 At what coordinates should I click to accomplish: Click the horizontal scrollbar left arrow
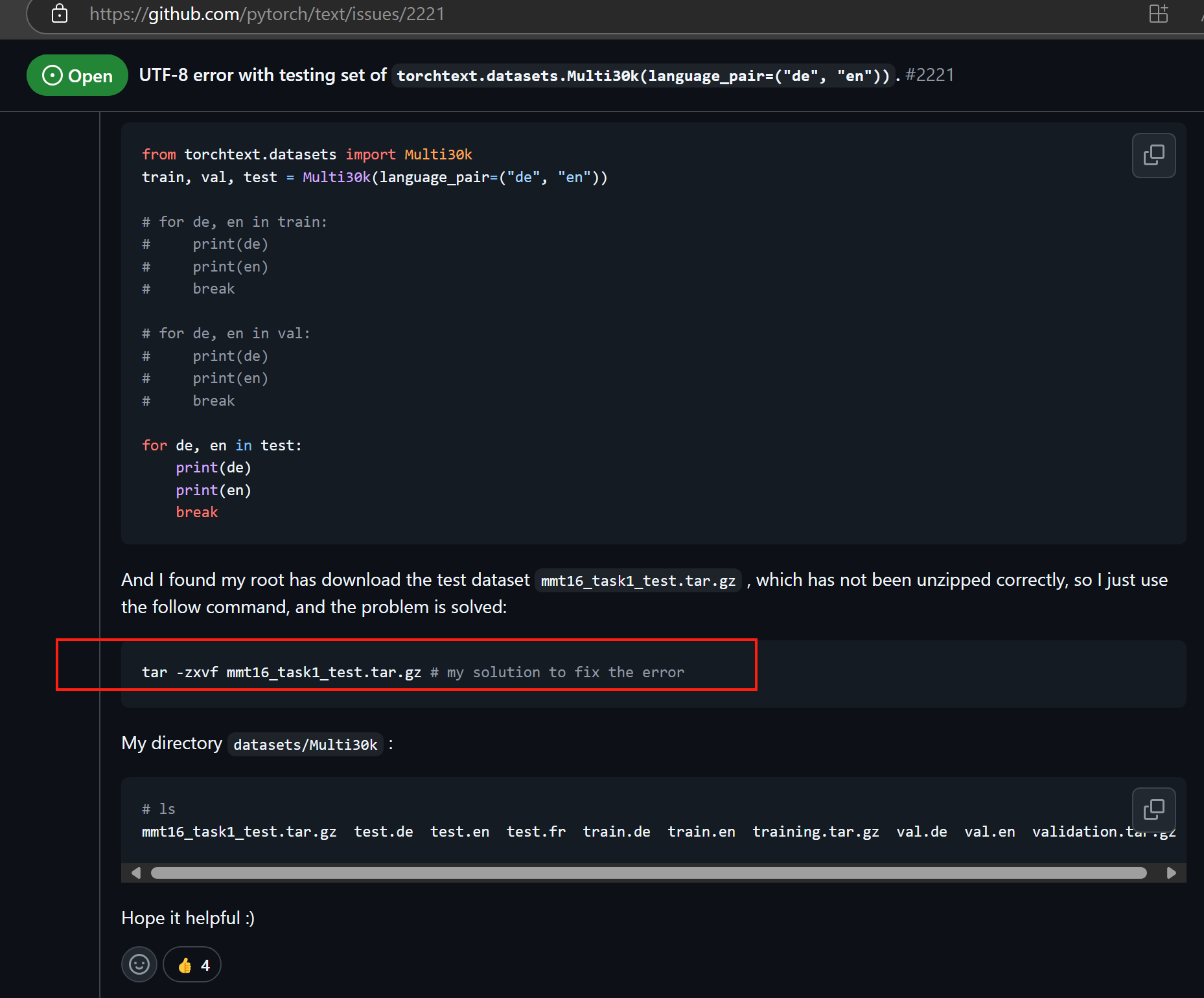[x=135, y=873]
